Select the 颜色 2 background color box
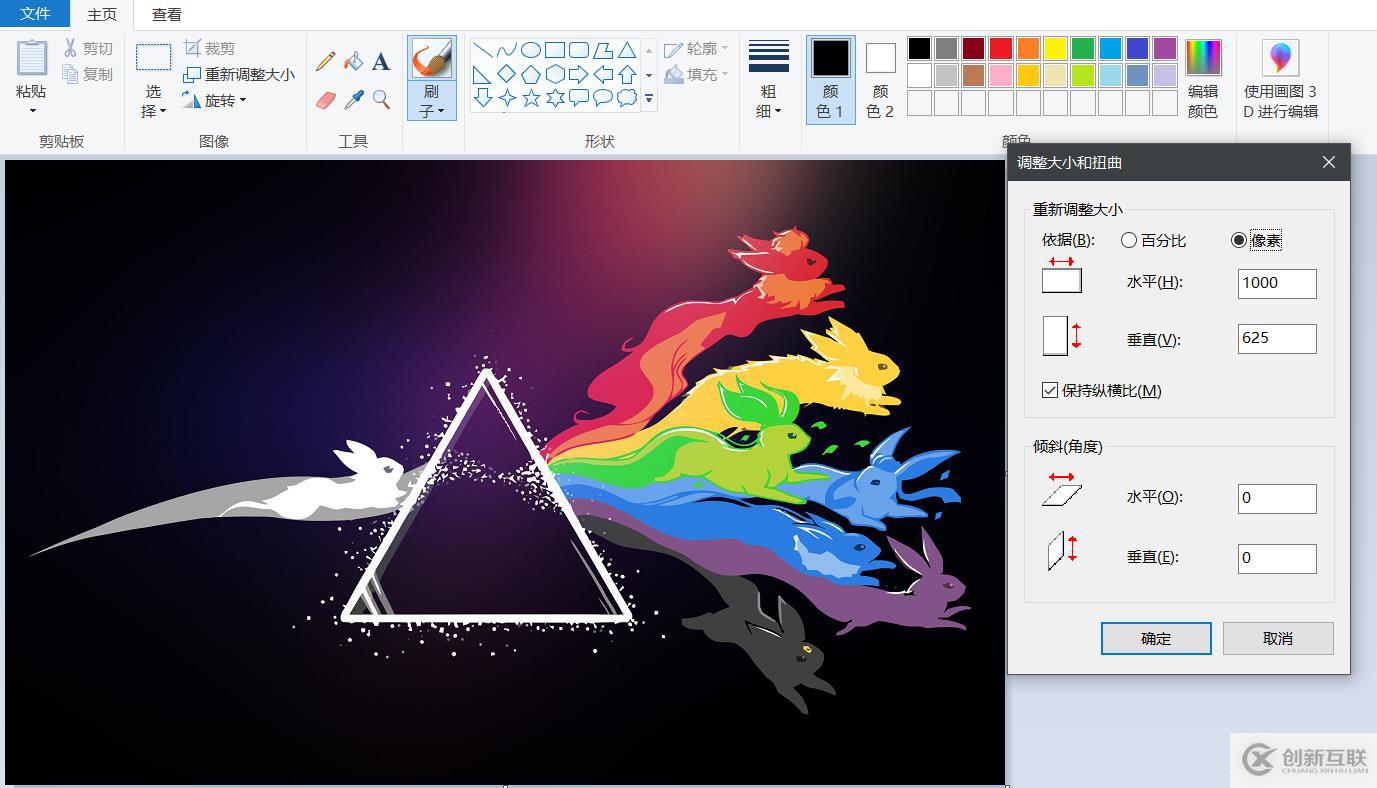This screenshot has width=1377, height=788. pyautogui.click(x=880, y=80)
